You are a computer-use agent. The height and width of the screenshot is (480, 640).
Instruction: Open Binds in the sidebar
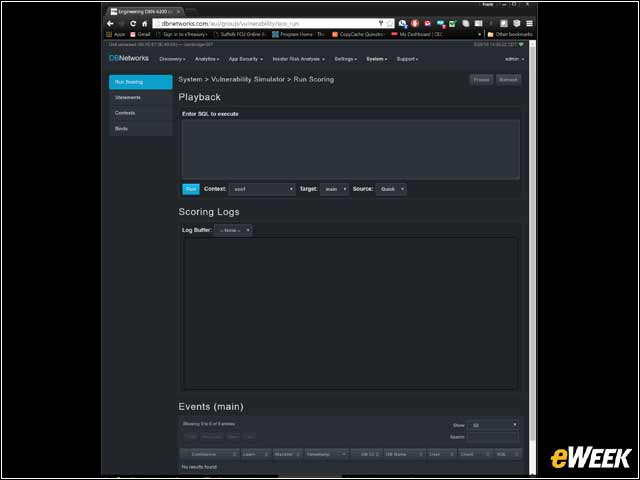click(141, 129)
